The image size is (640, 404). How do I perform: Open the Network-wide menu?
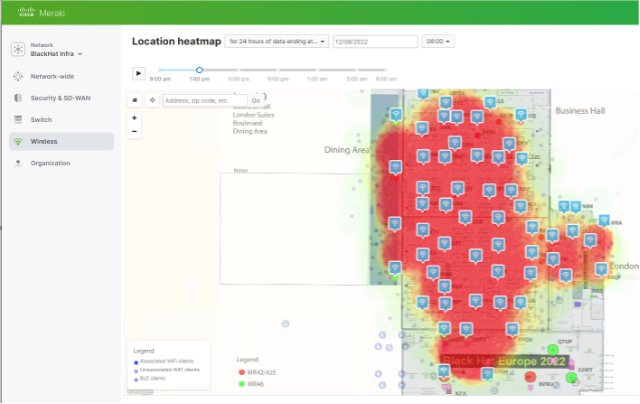pyautogui.click(x=50, y=76)
